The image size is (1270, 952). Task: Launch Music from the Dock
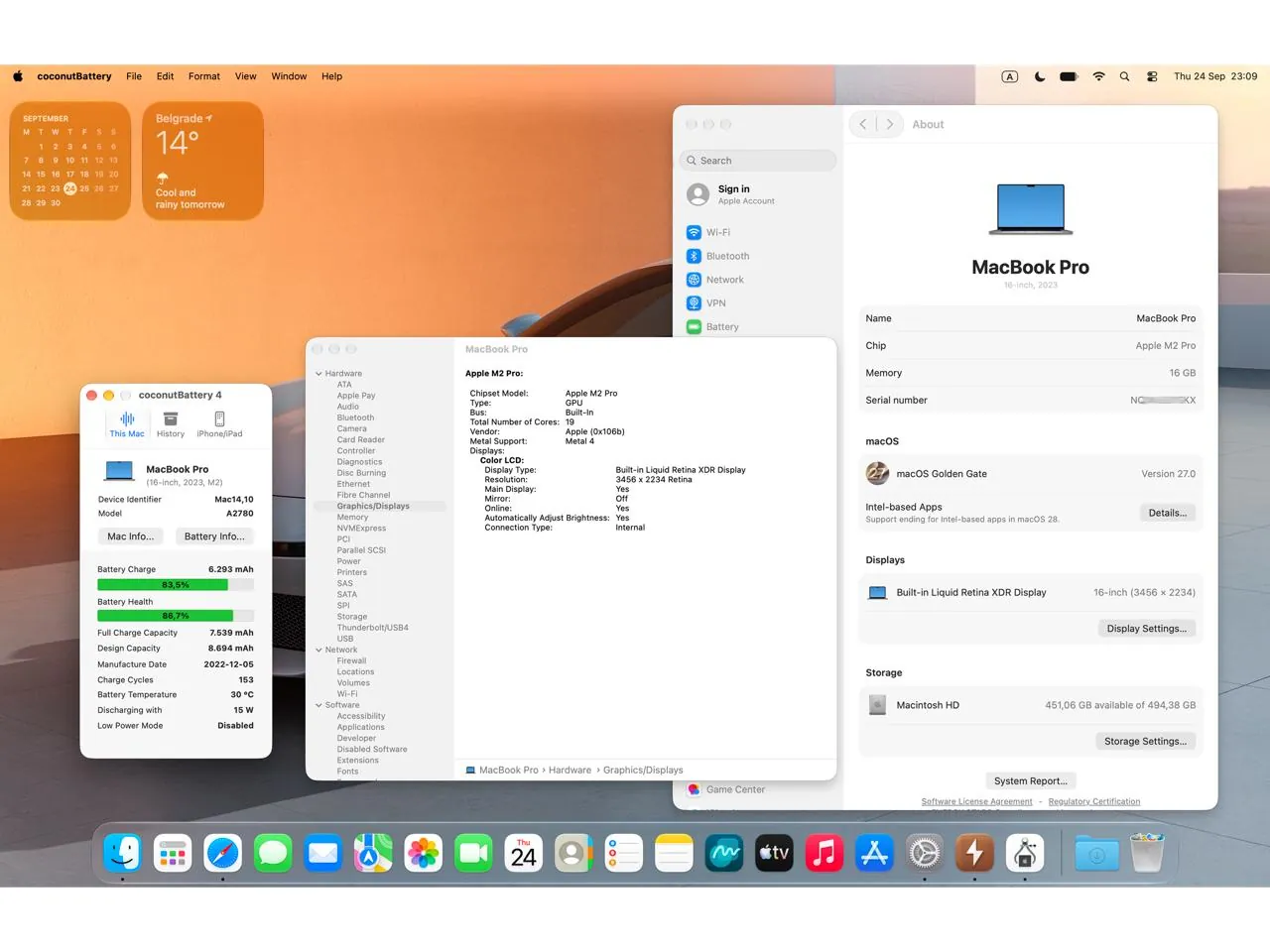pyautogui.click(x=825, y=853)
